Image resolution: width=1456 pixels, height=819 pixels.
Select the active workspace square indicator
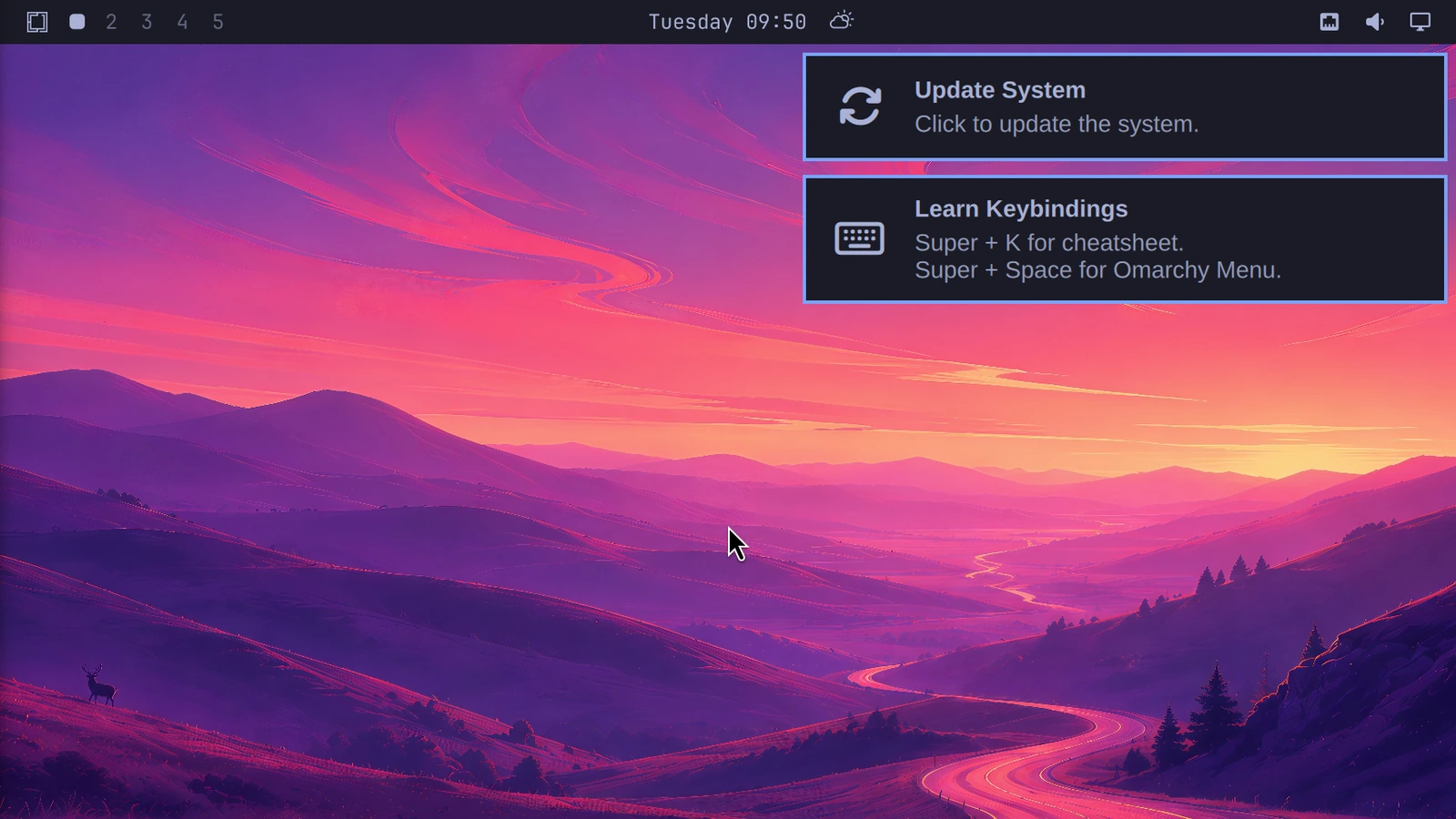tap(77, 22)
